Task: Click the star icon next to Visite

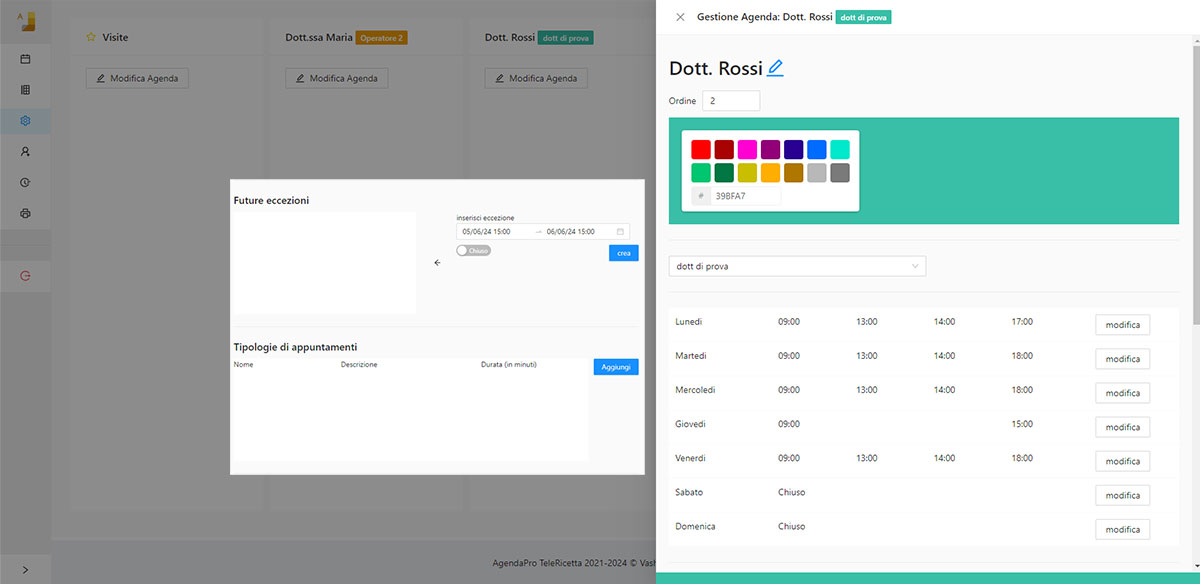Action: (91, 38)
